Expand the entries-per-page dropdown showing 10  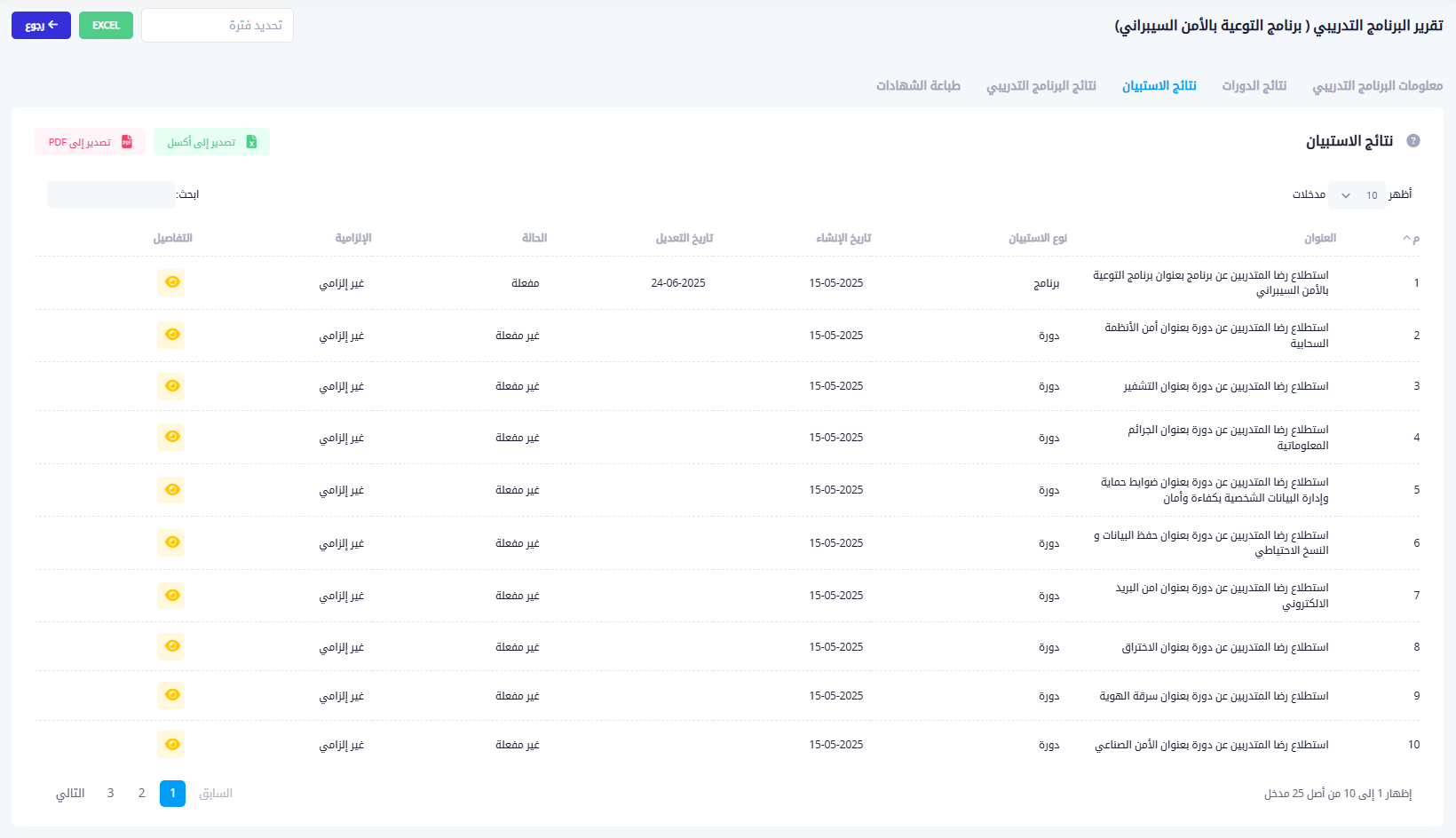[x=1356, y=195]
